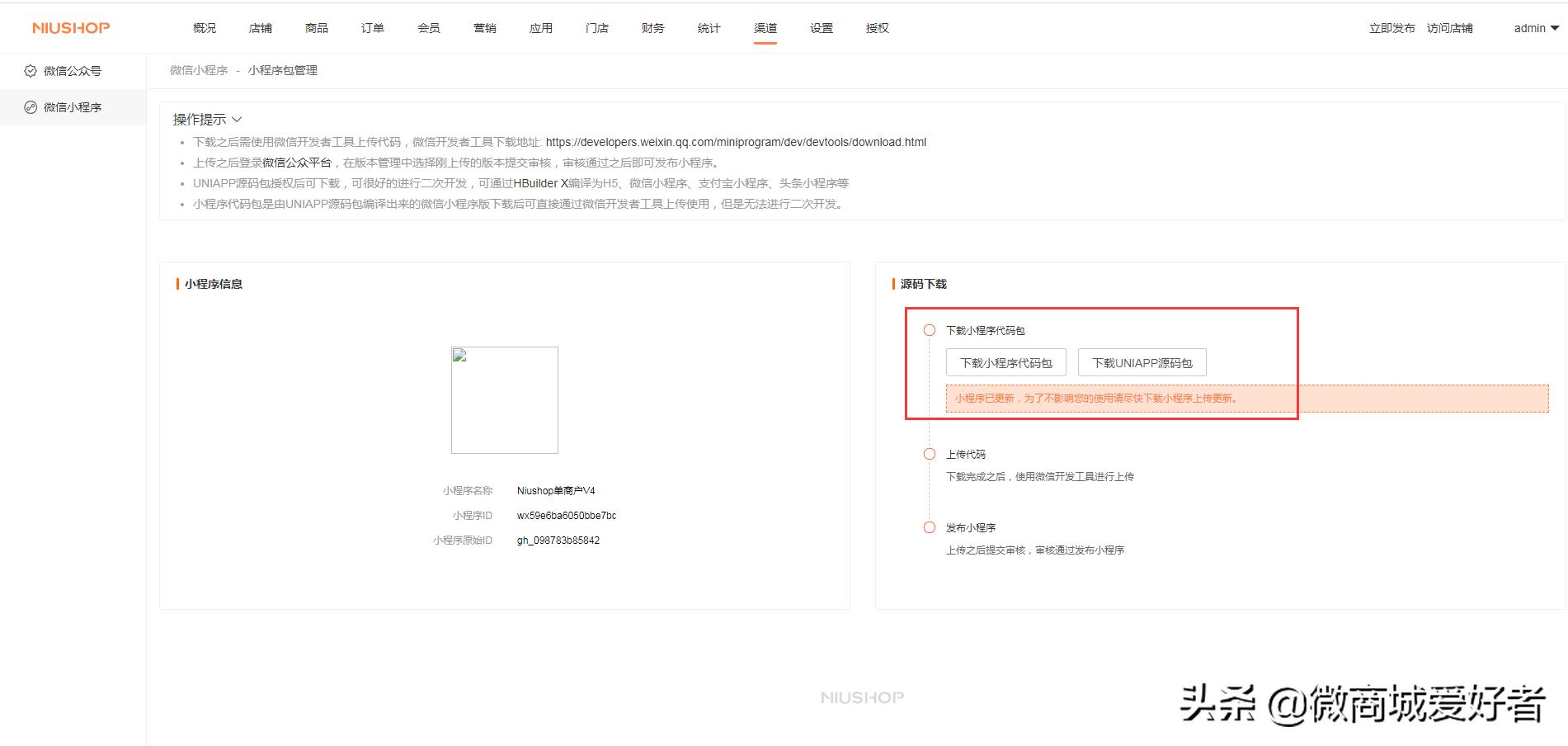Click the mini program logo thumbnail
Viewport: 1568px width, 746px height.
tap(504, 400)
